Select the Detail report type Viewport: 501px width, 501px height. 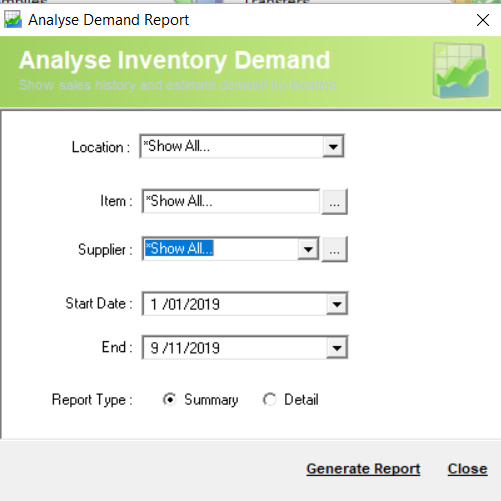point(269,399)
